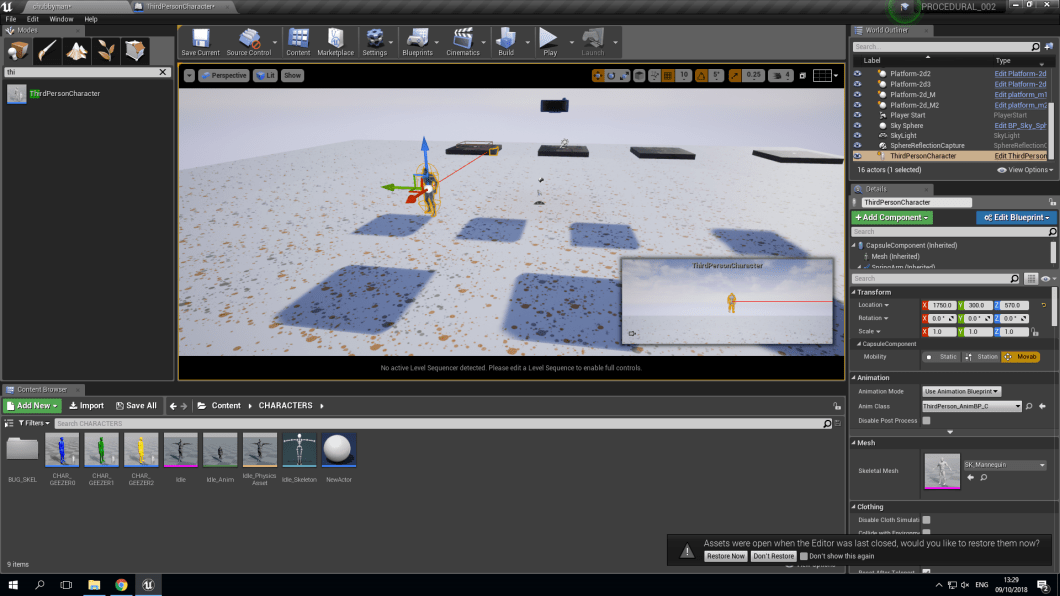Toggle the Lit viewport shading button

click(x=264, y=75)
